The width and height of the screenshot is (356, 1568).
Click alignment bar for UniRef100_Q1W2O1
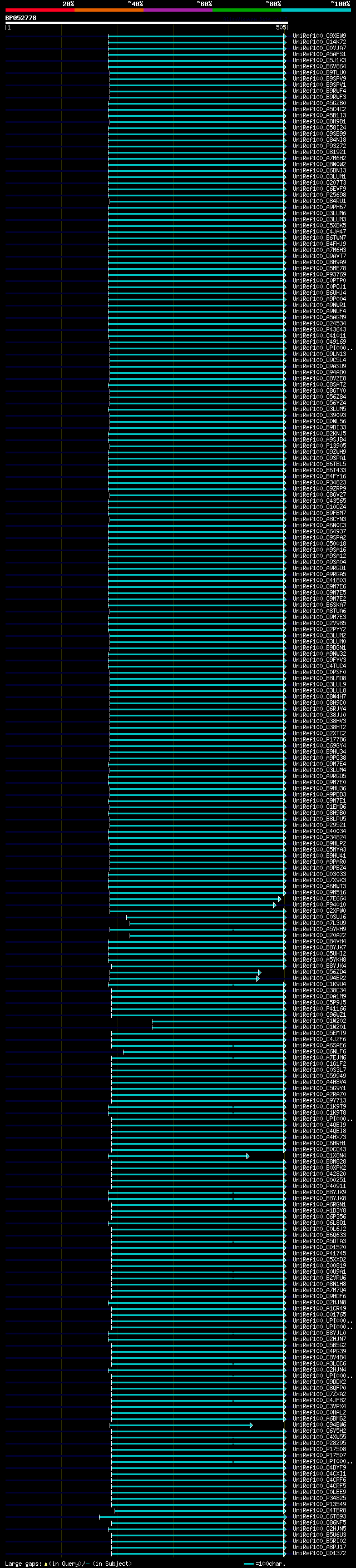pos(219,1027)
